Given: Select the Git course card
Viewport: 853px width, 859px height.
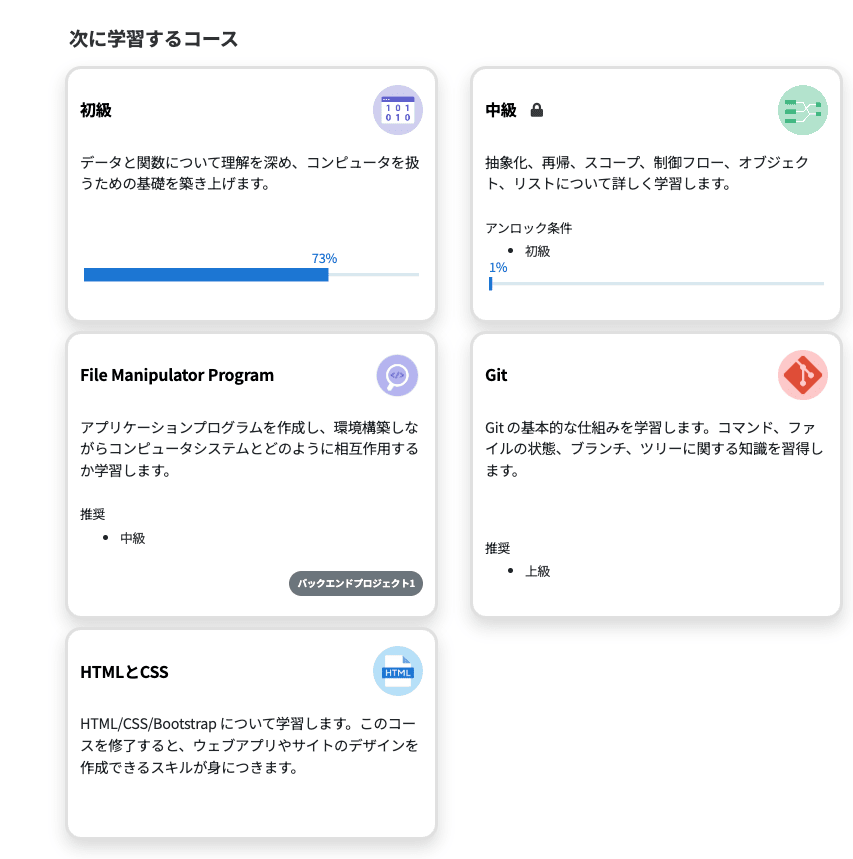Looking at the screenshot, I should point(656,475).
